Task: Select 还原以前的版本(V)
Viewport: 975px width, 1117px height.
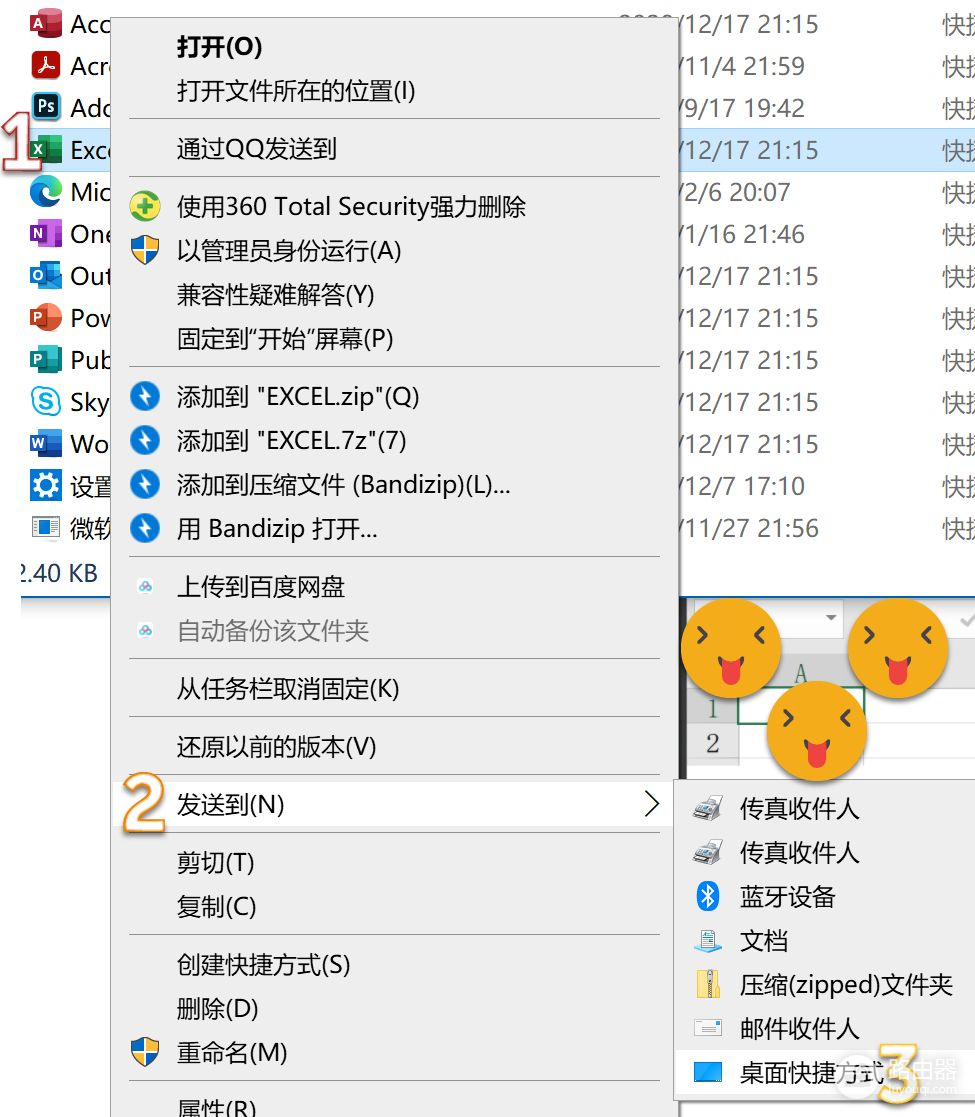Action: coord(276,747)
